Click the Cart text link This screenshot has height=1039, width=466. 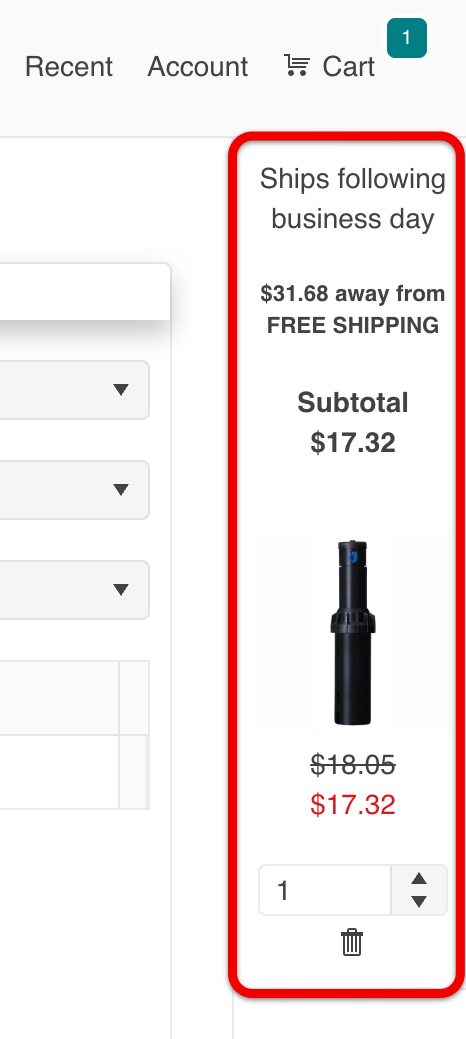(349, 66)
